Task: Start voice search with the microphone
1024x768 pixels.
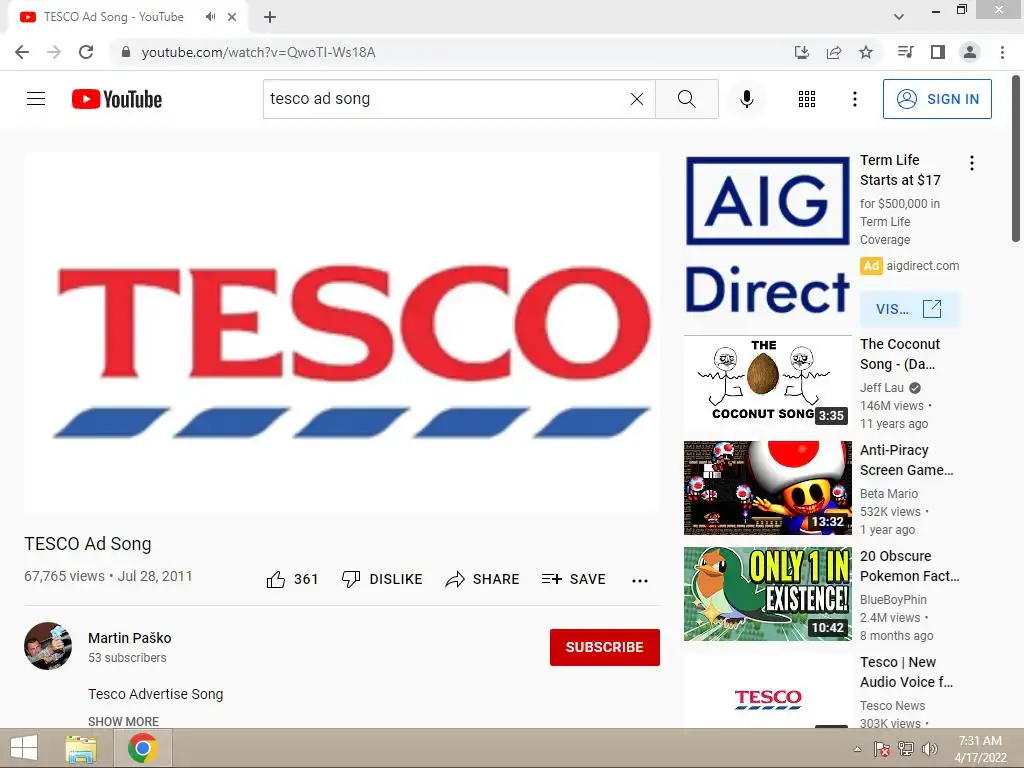Action: [x=746, y=99]
